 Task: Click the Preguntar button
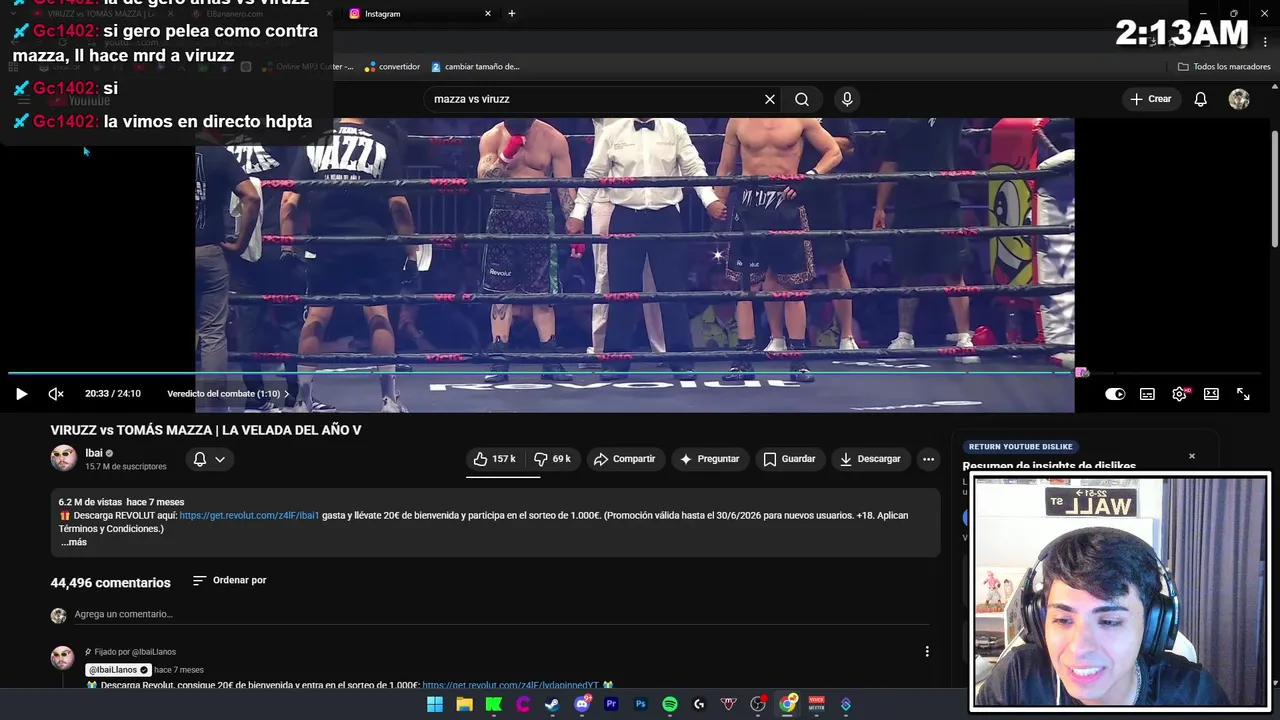tap(709, 459)
